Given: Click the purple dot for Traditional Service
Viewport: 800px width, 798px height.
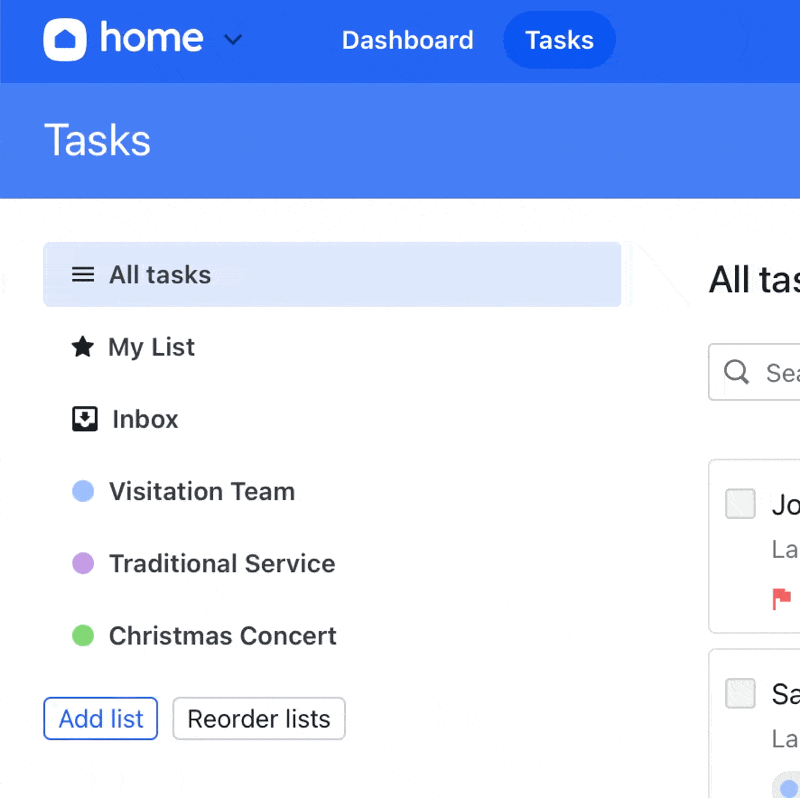Looking at the screenshot, I should pyautogui.click(x=83, y=563).
